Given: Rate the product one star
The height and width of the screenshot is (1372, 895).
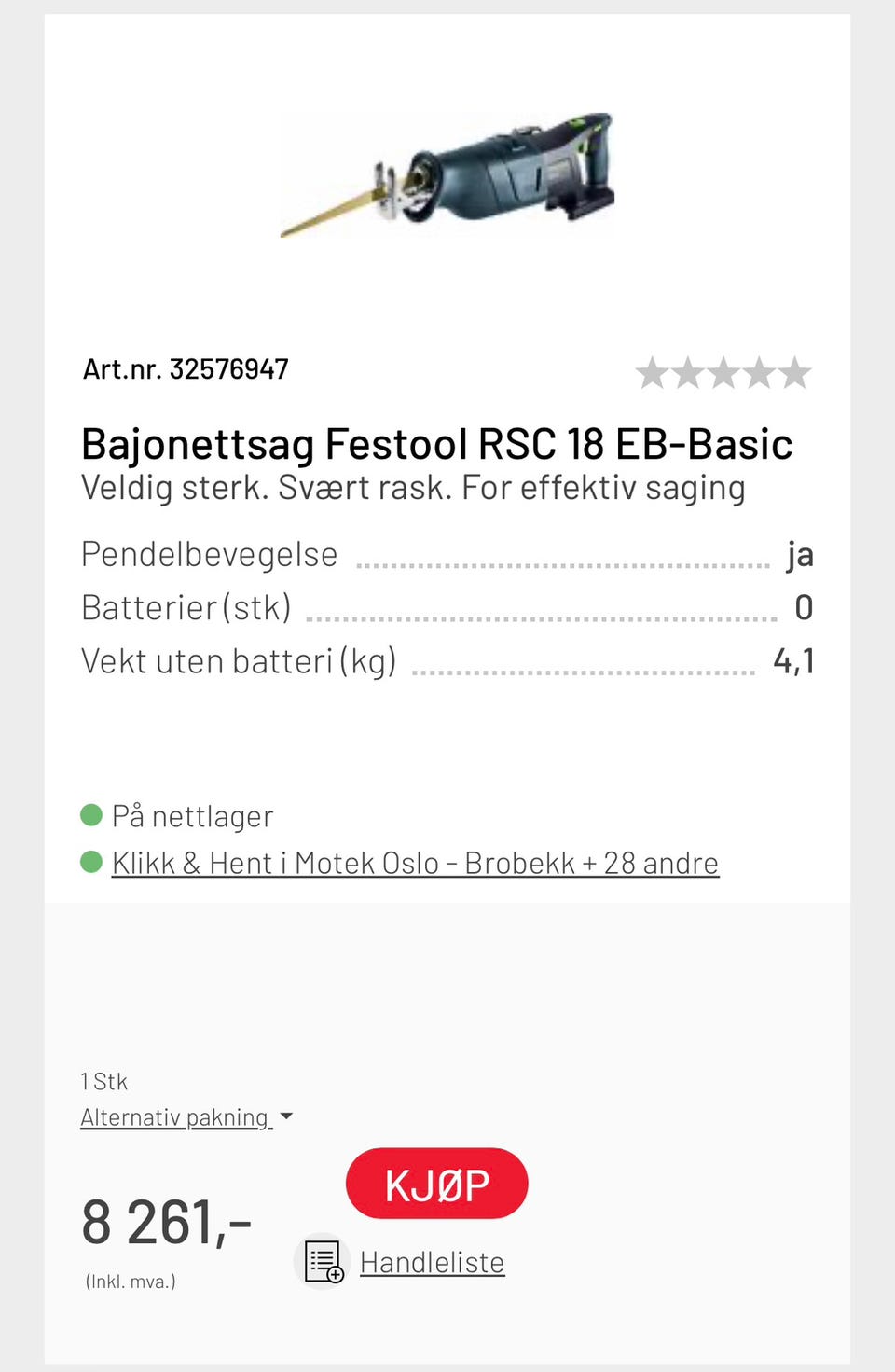Looking at the screenshot, I should click(x=652, y=373).
